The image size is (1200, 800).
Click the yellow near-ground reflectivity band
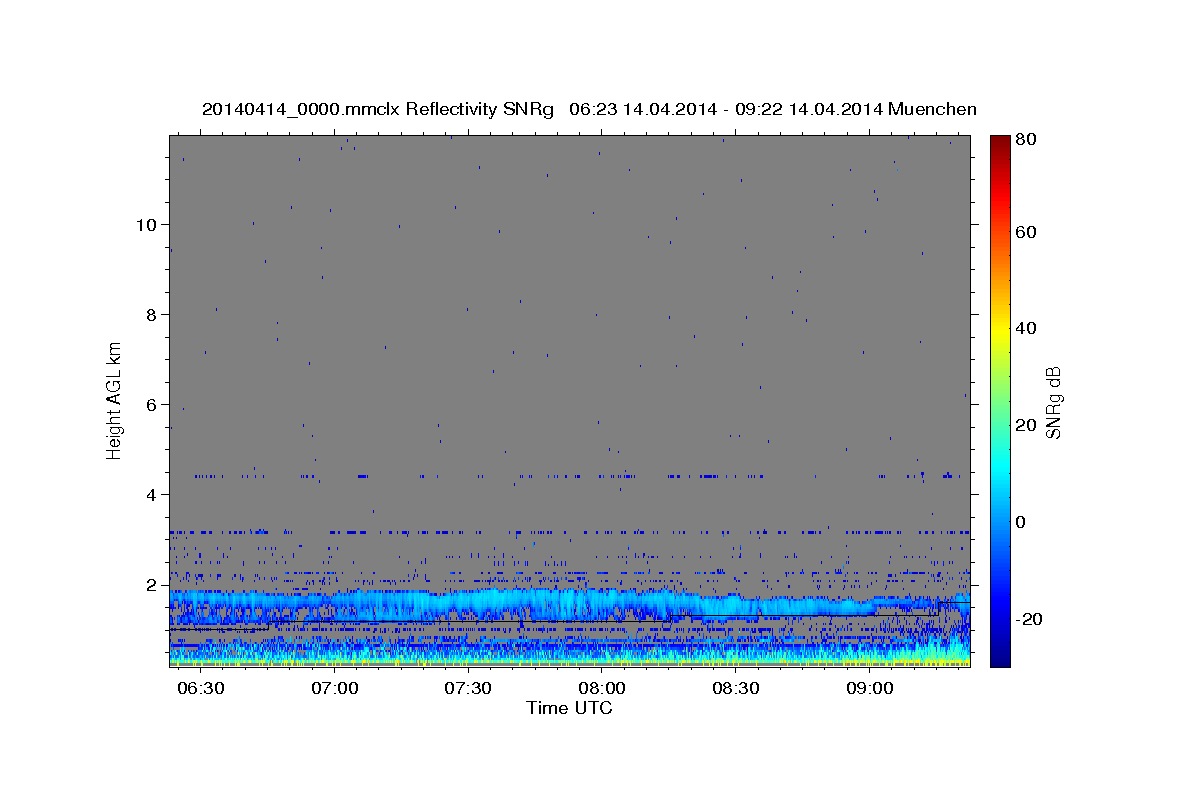pos(570,661)
